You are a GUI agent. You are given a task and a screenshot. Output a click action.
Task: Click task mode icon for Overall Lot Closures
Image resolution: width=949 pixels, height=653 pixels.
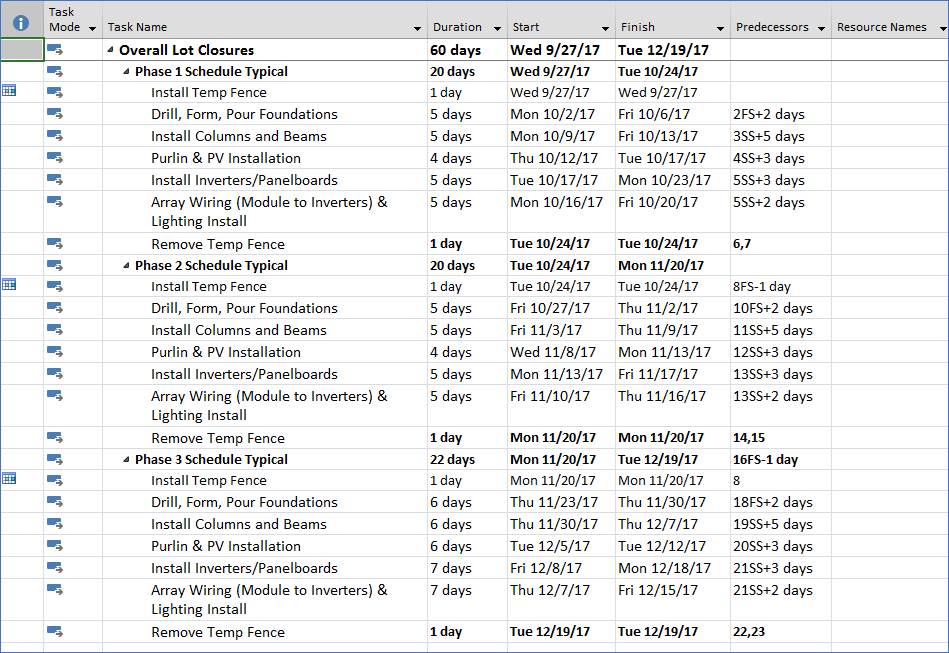(55, 50)
